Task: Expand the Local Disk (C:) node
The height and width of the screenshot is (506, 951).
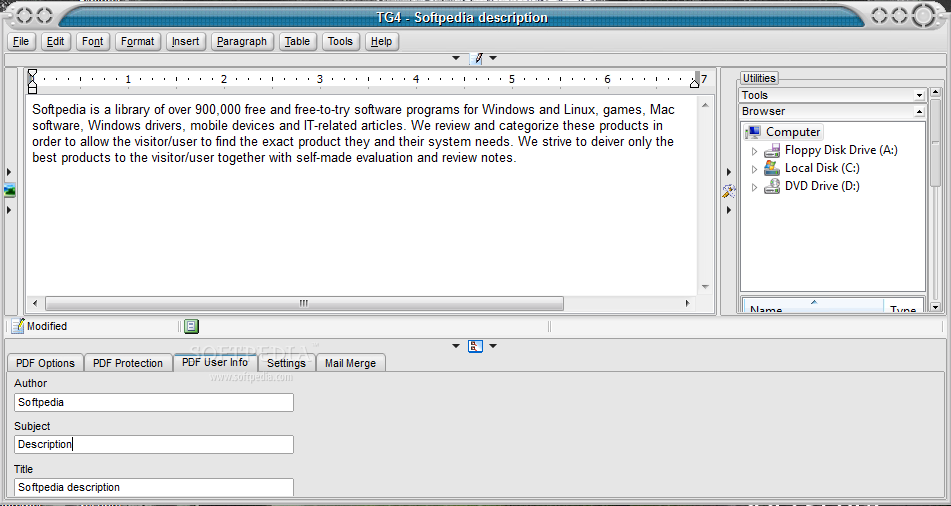Action: click(x=754, y=169)
